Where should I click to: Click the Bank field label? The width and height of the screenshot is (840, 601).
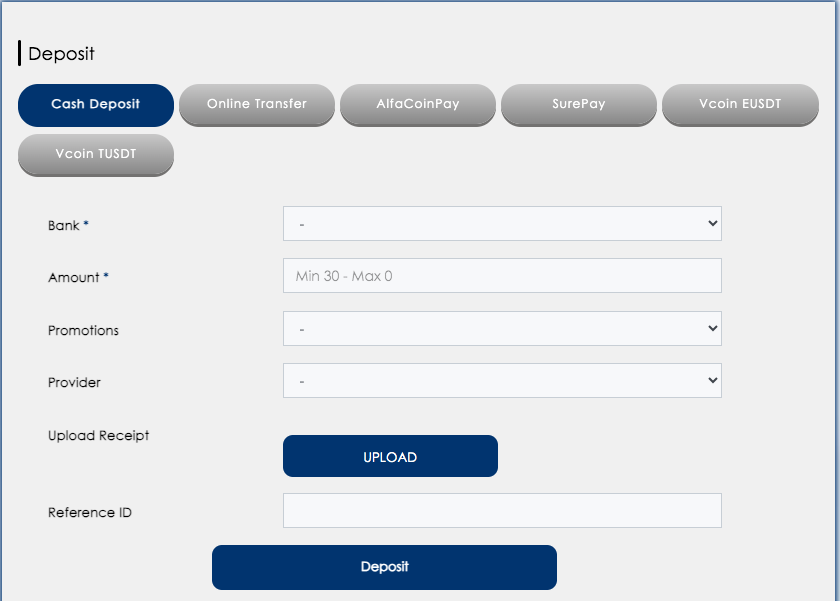(64, 225)
